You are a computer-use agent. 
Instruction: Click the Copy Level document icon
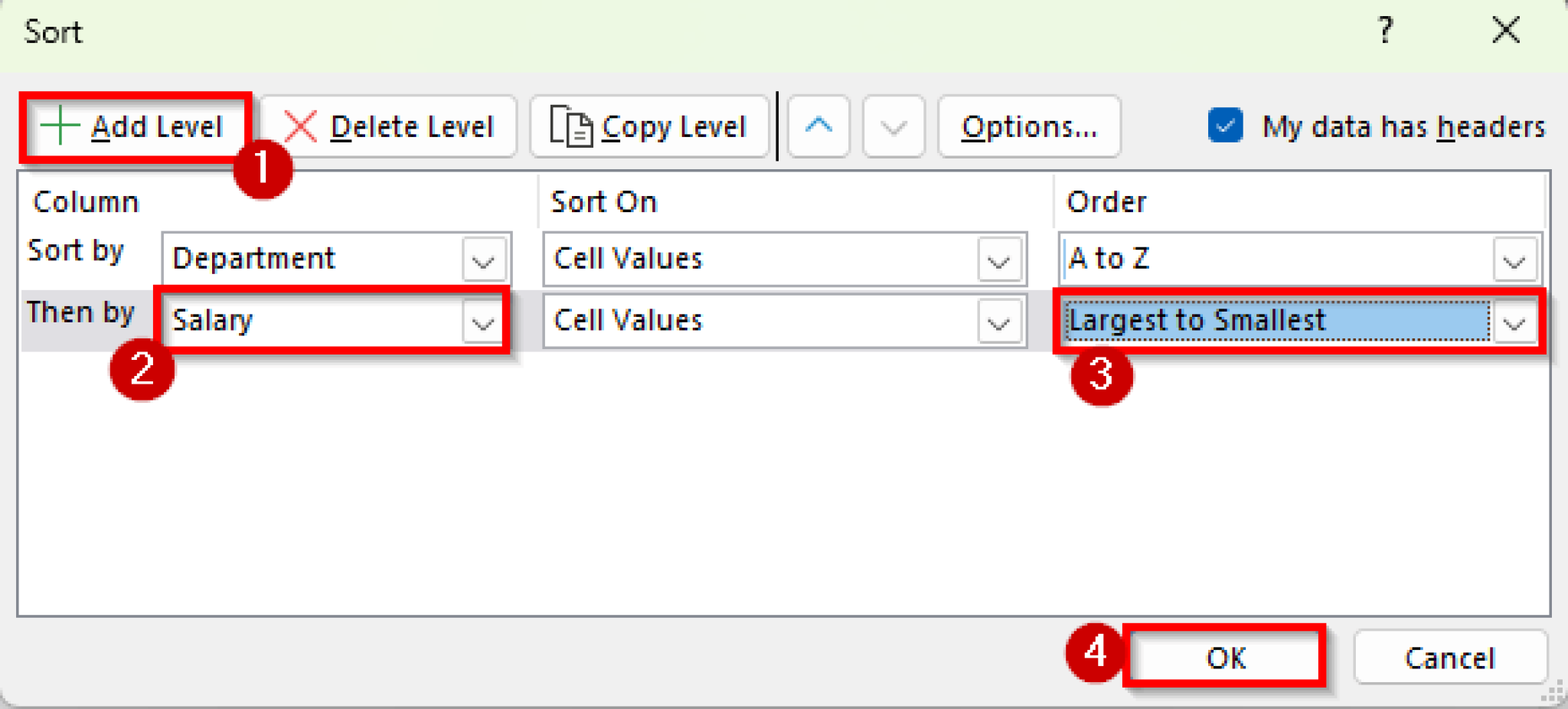tap(570, 126)
